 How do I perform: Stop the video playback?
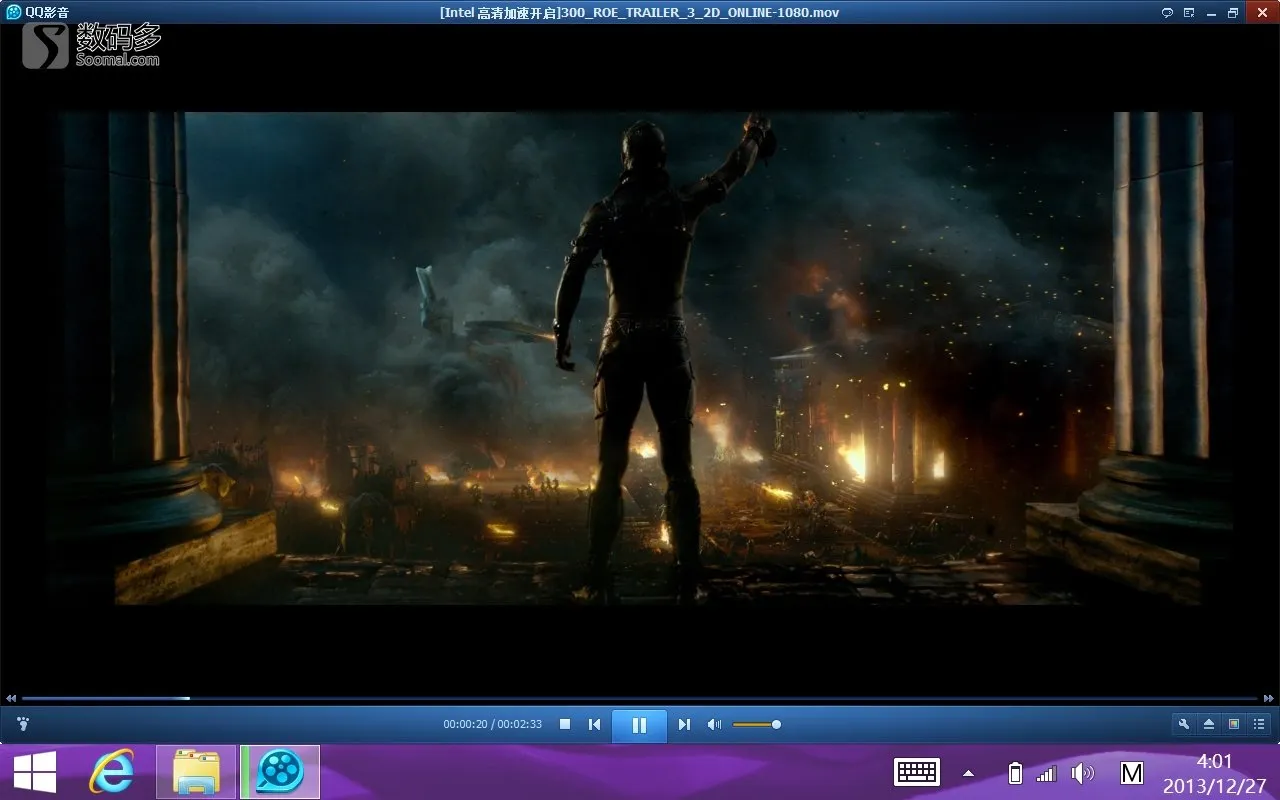click(565, 724)
